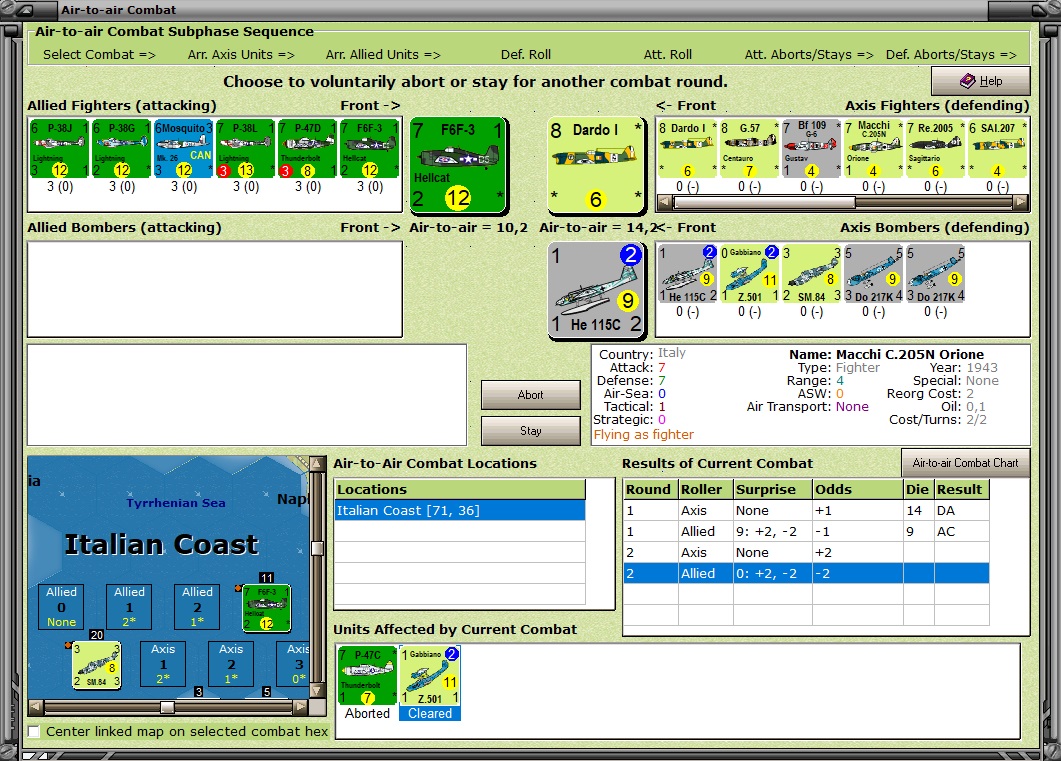Image resolution: width=1061 pixels, height=761 pixels.
Task: Click the Def. Roll subphase step
Action: [x=526, y=55]
